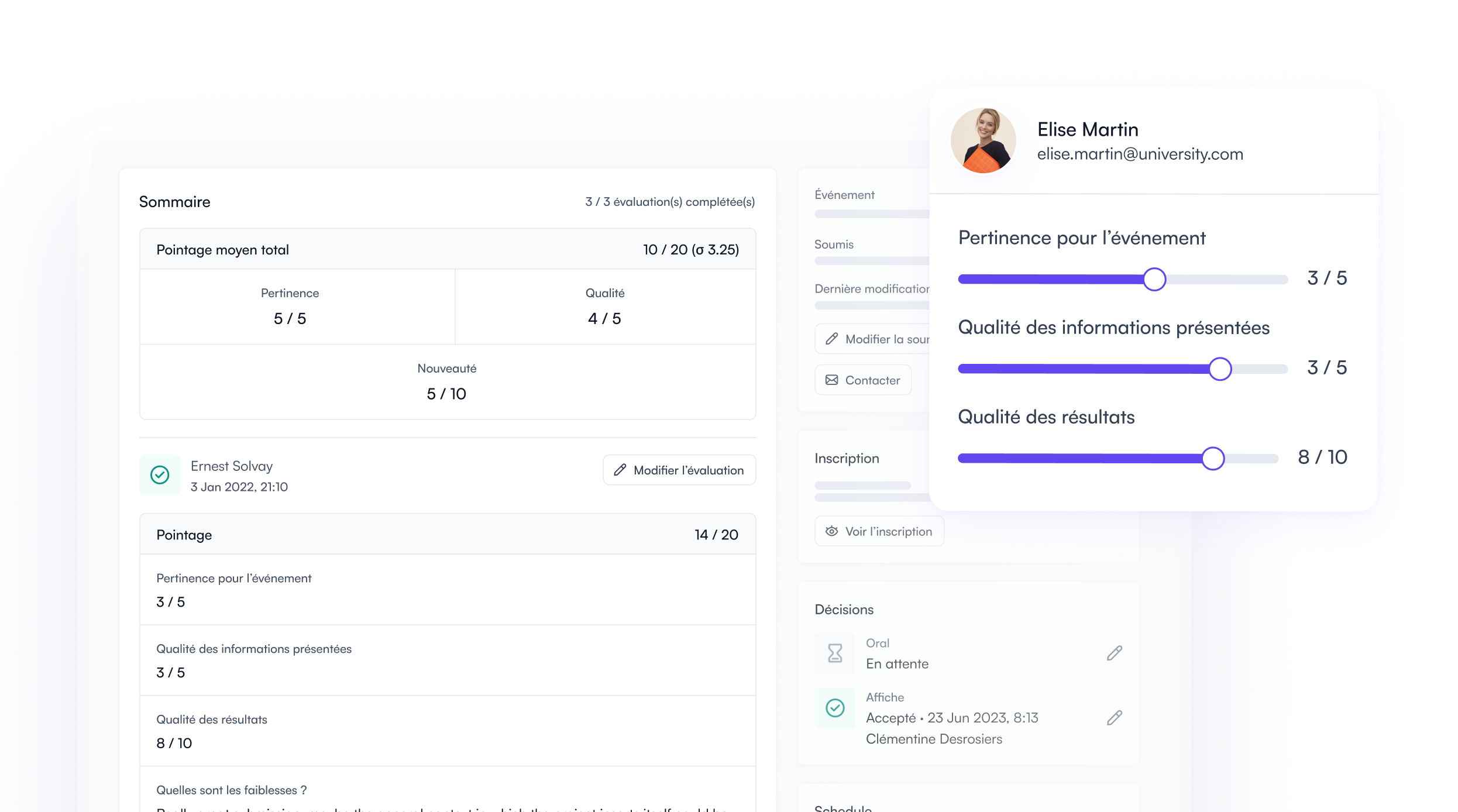Click the Décisions heading
Screen dimensions: 1458x812
click(x=844, y=610)
